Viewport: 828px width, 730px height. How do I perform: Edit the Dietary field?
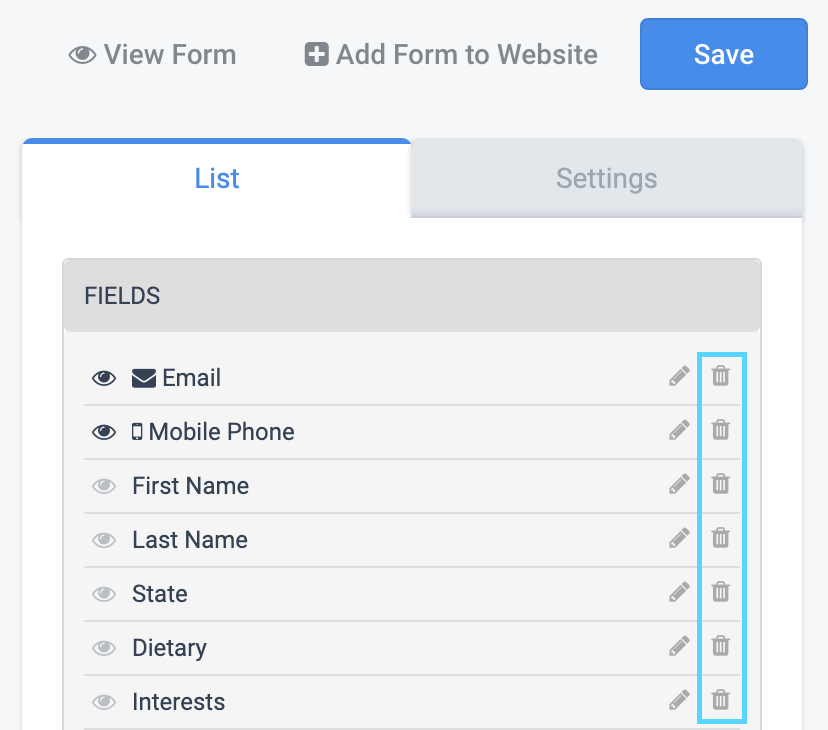coord(679,645)
